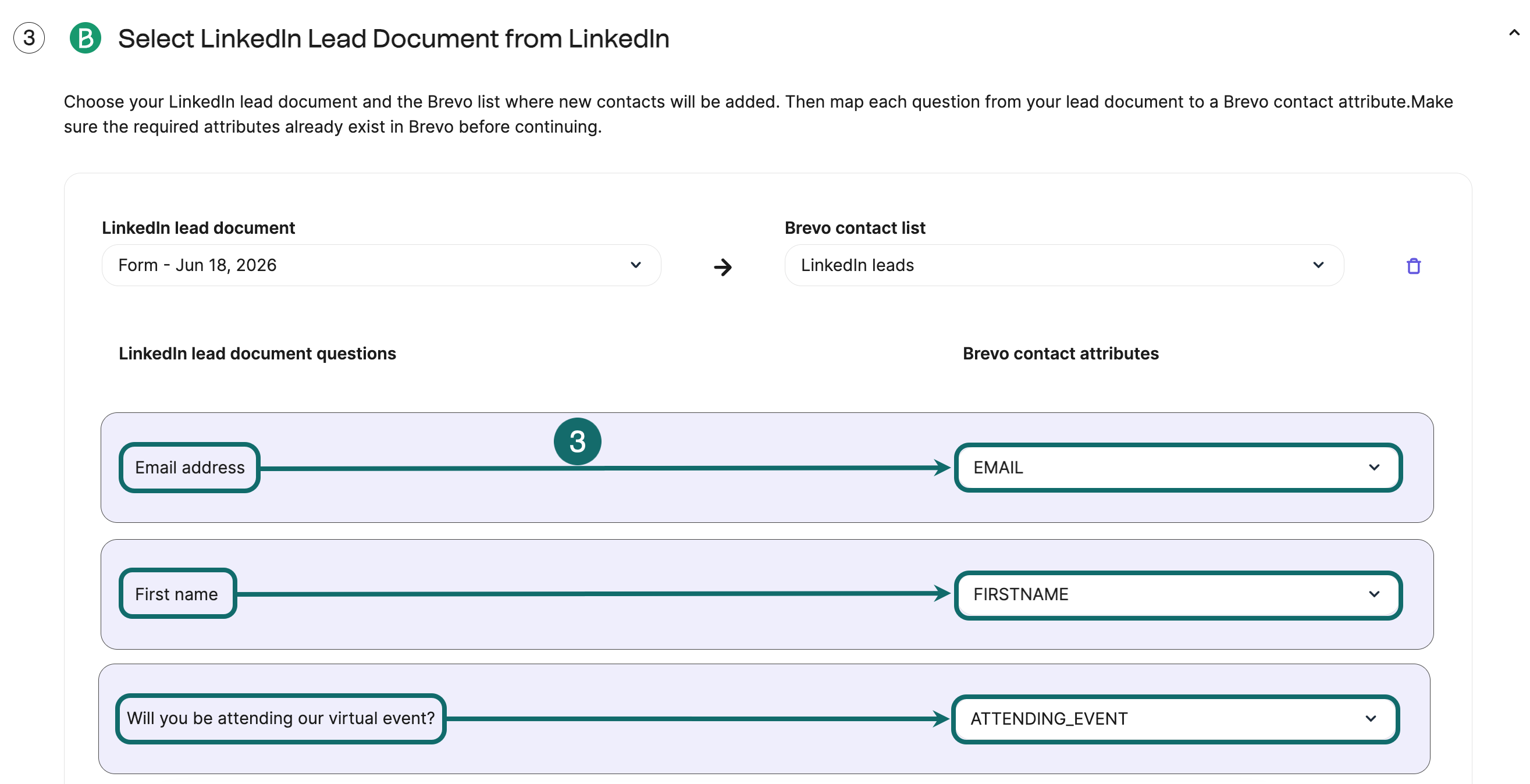Screen dimensions: 1530x784
Task: Click 'Will you be attending our virtual event?' question
Action: pyautogui.click(x=280, y=718)
